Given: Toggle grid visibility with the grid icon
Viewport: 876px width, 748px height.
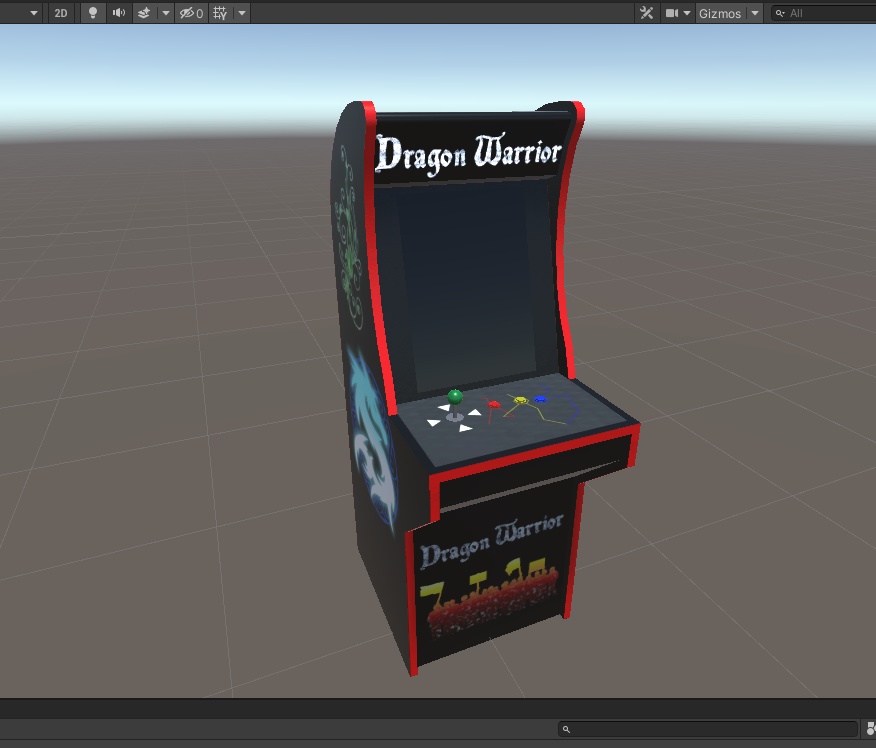Looking at the screenshot, I should 221,13.
